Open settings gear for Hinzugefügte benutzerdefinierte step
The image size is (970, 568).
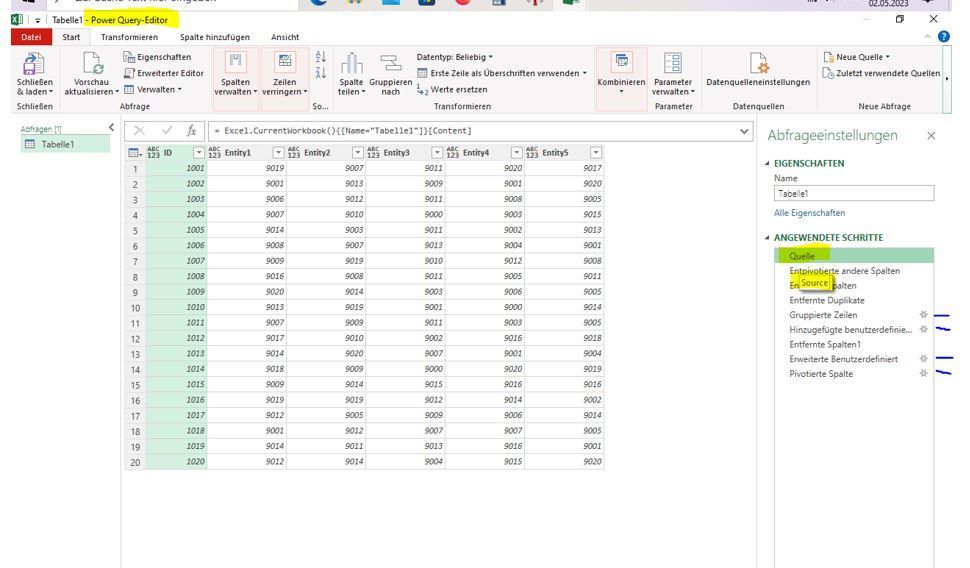pos(924,329)
